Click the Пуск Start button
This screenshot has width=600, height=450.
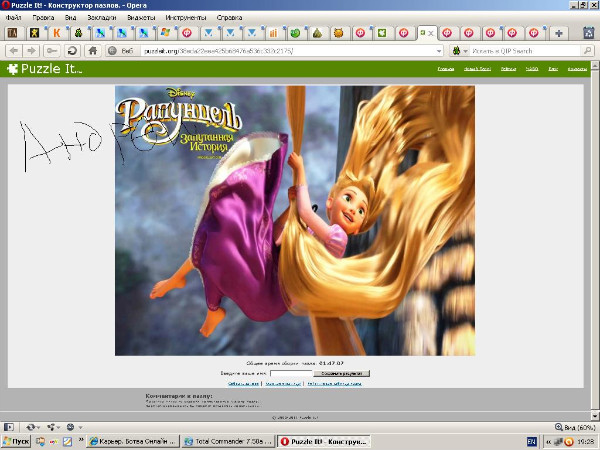point(17,441)
